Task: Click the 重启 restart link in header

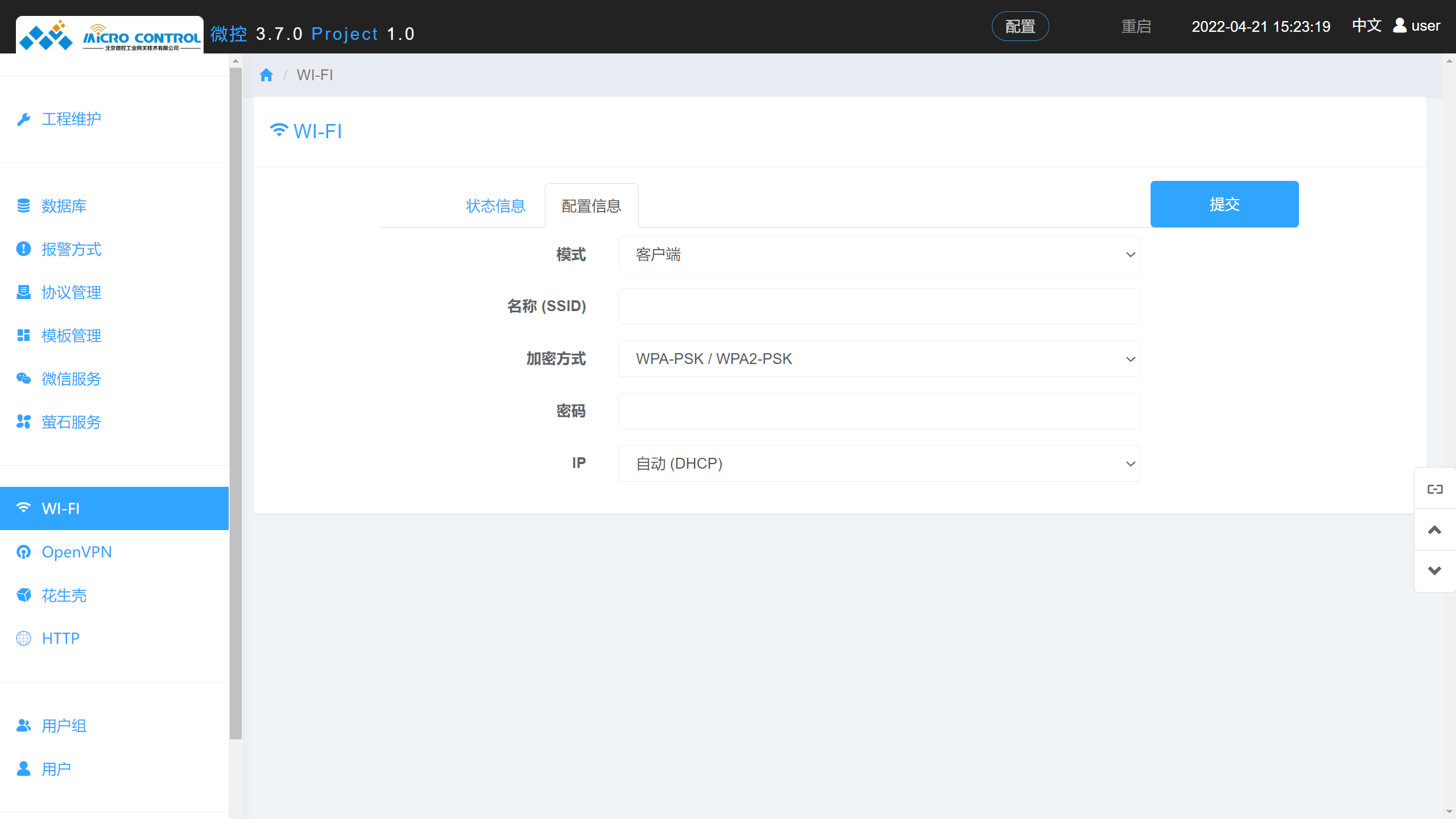Action: tap(1136, 26)
